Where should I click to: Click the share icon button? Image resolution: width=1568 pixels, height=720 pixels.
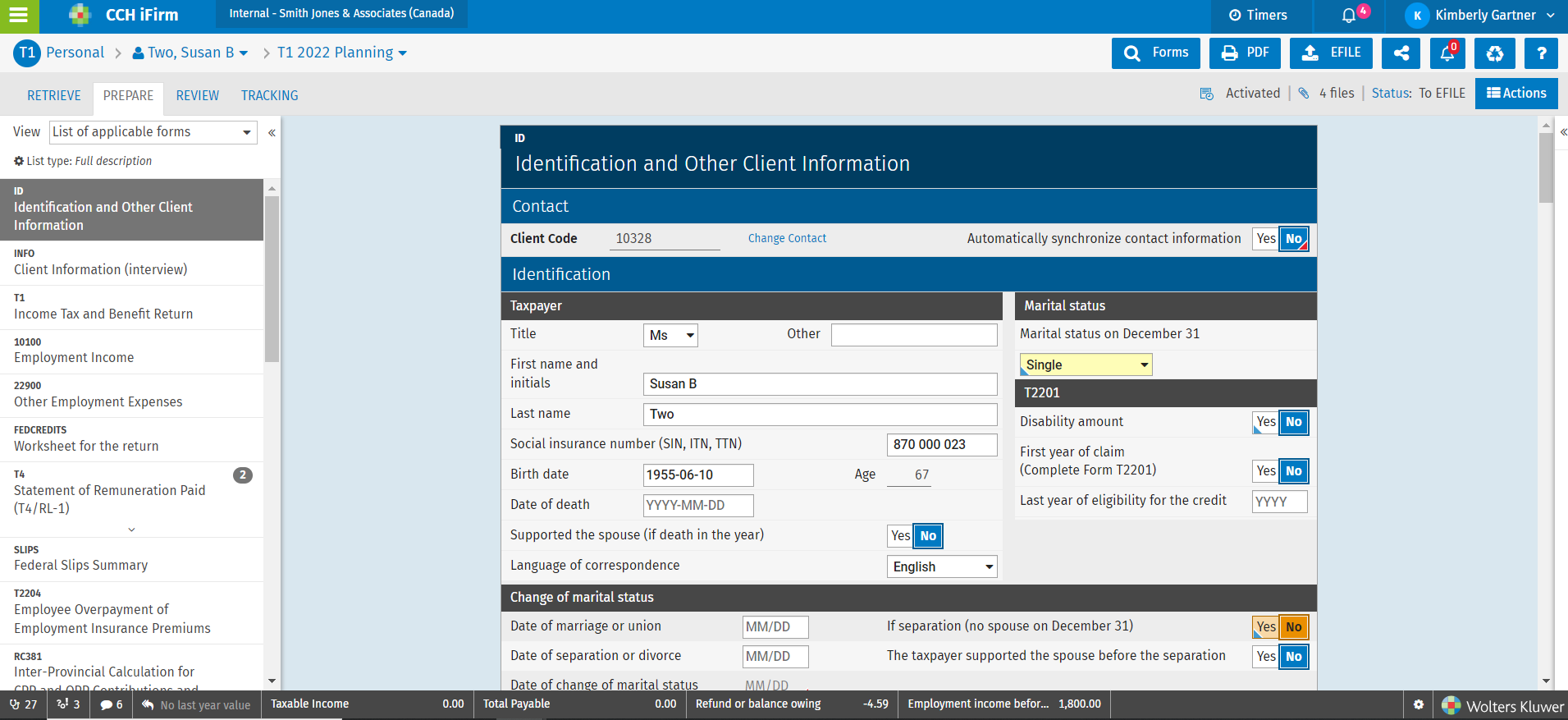[x=1401, y=53]
